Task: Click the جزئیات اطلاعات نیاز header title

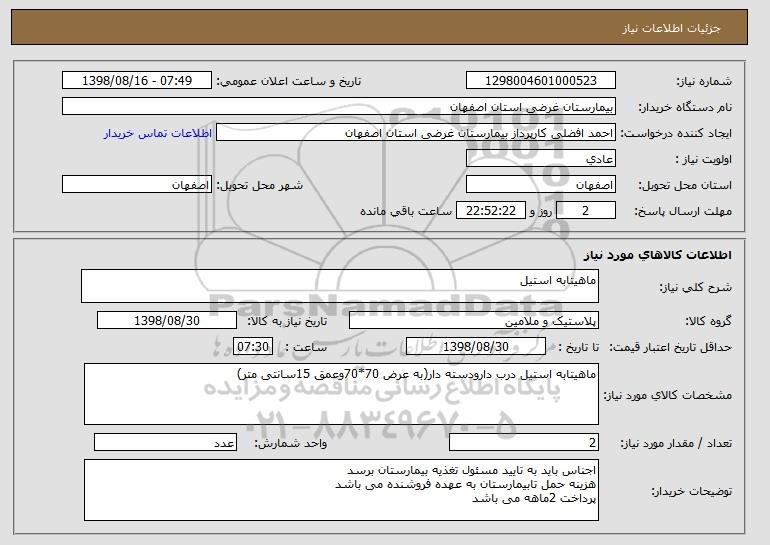Action: (671, 28)
